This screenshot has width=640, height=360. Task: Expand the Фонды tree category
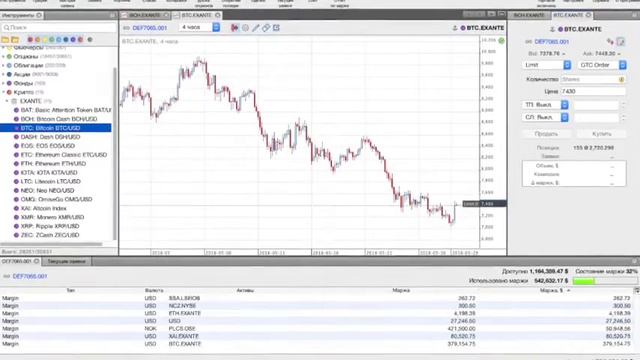click(3, 83)
